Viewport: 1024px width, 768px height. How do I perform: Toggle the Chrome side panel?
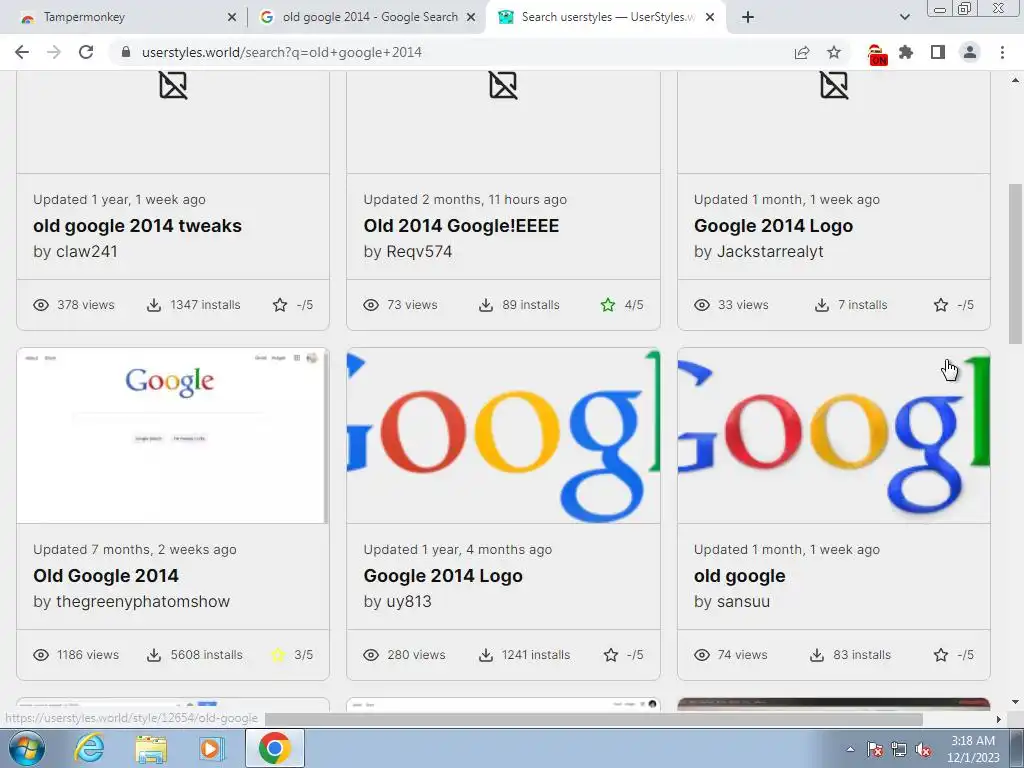(x=938, y=52)
